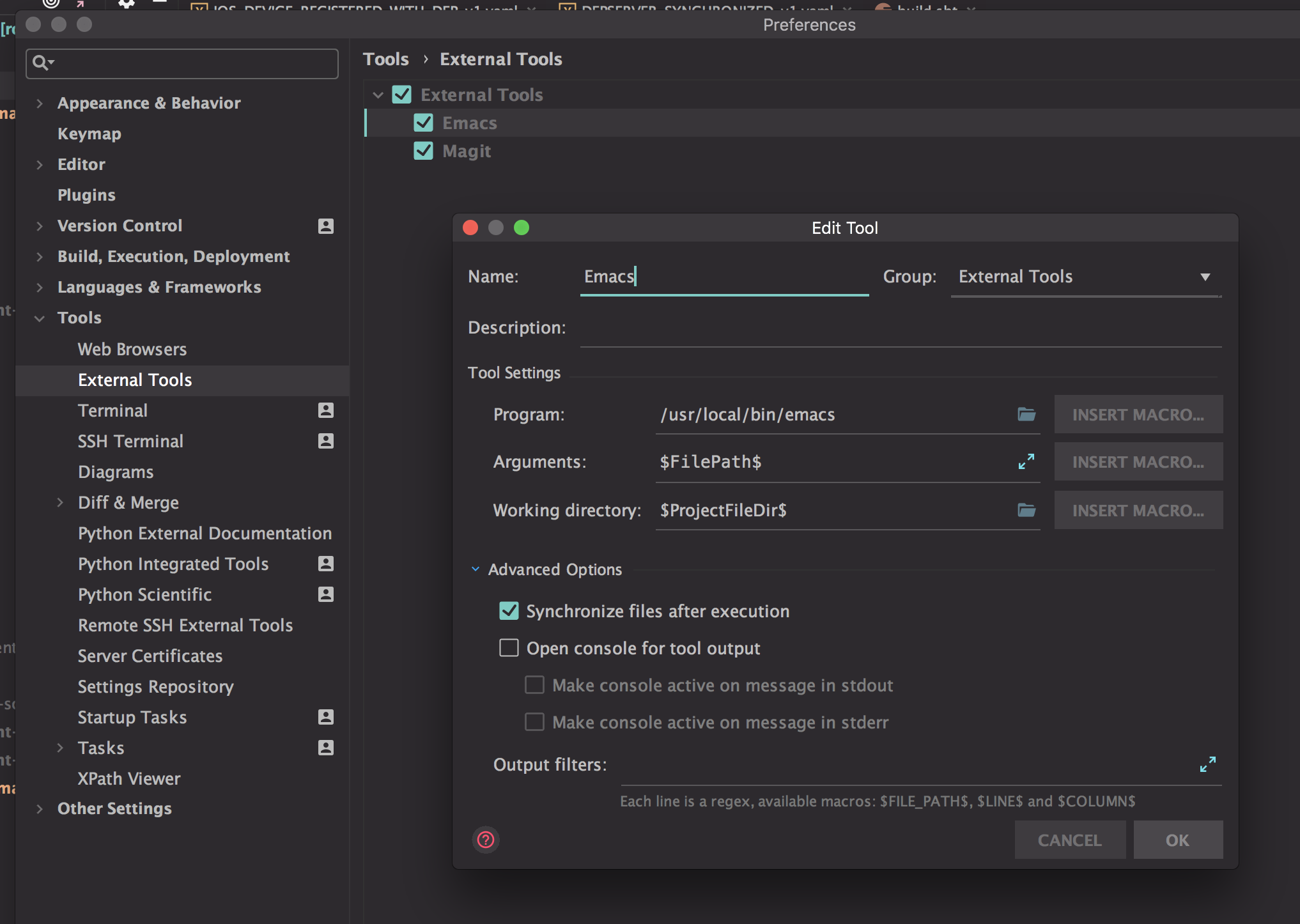Uncheck the Magit tool checkbox
This screenshot has height=924, width=1300.
(423, 151)
